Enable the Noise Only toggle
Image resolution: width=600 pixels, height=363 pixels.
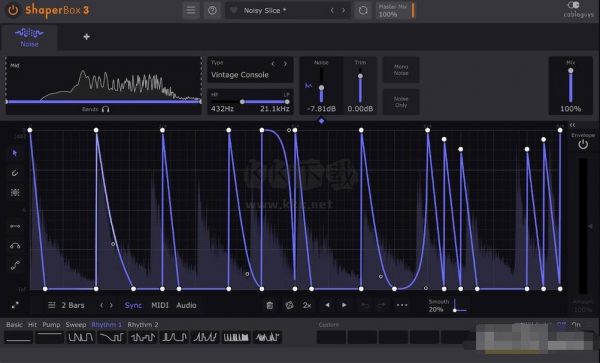(x=401, y=102)
